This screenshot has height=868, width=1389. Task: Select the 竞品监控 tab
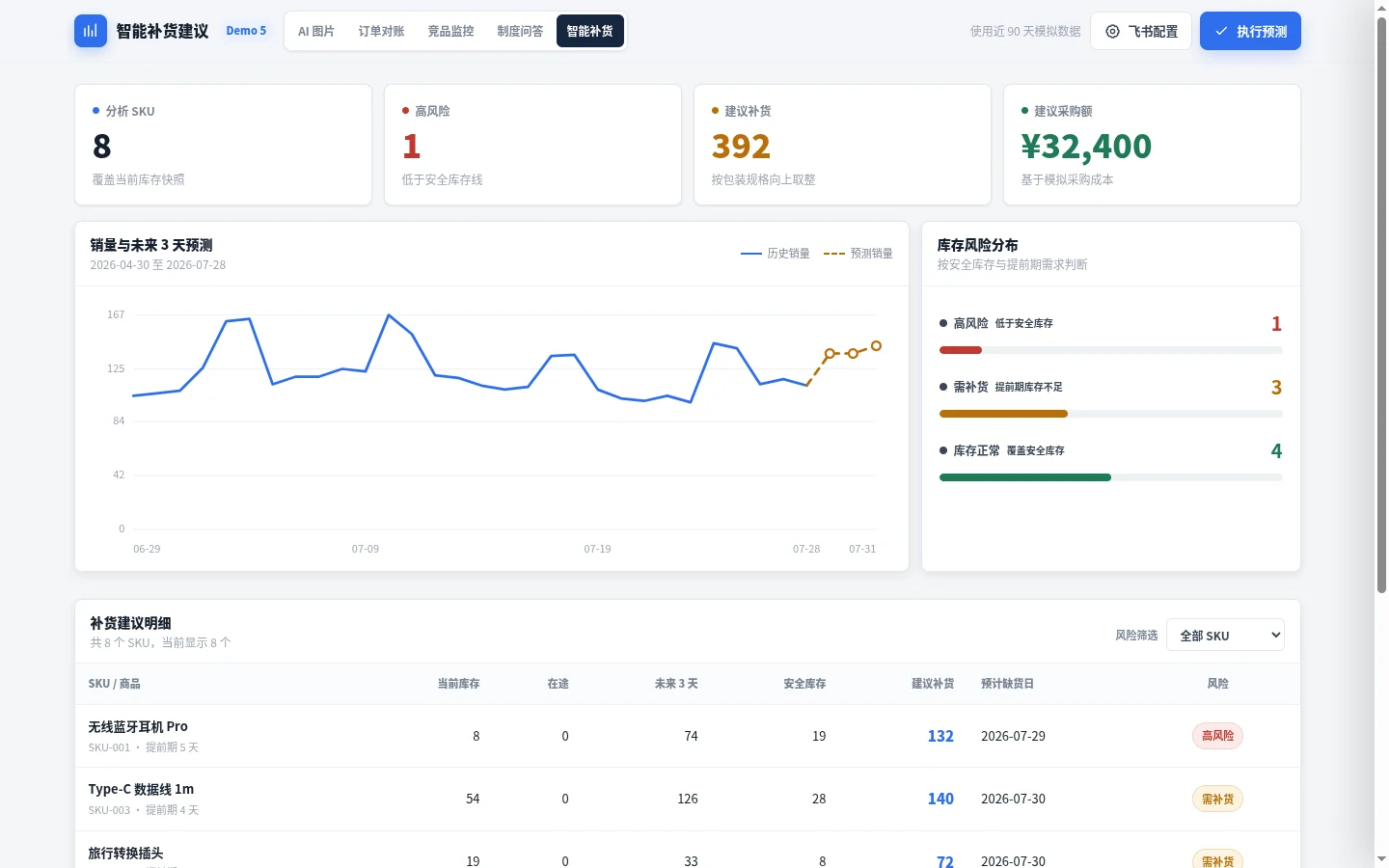coord(450,31)
